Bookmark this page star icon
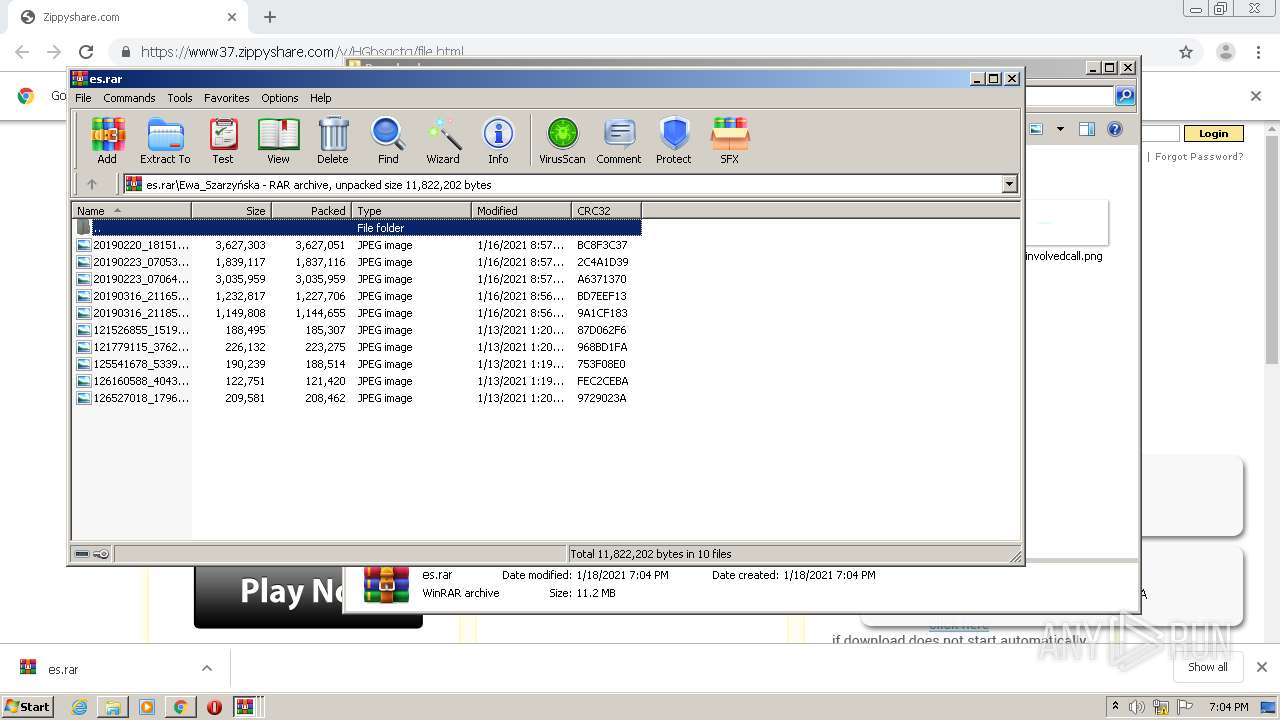The image size is (1280, 720). click(1186, 52)
